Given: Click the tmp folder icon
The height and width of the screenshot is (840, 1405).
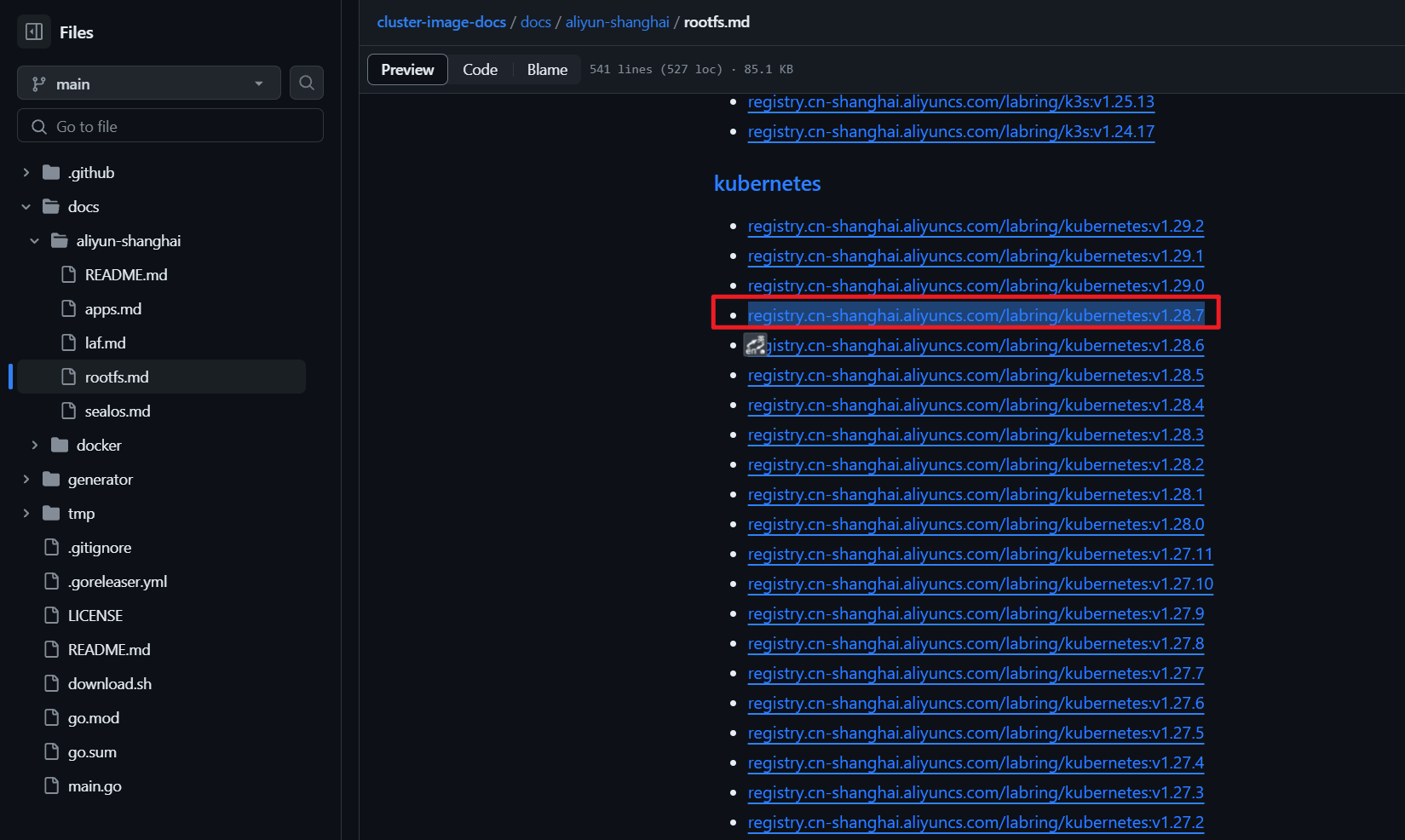Looking at the screenshot, I should 51,514.
